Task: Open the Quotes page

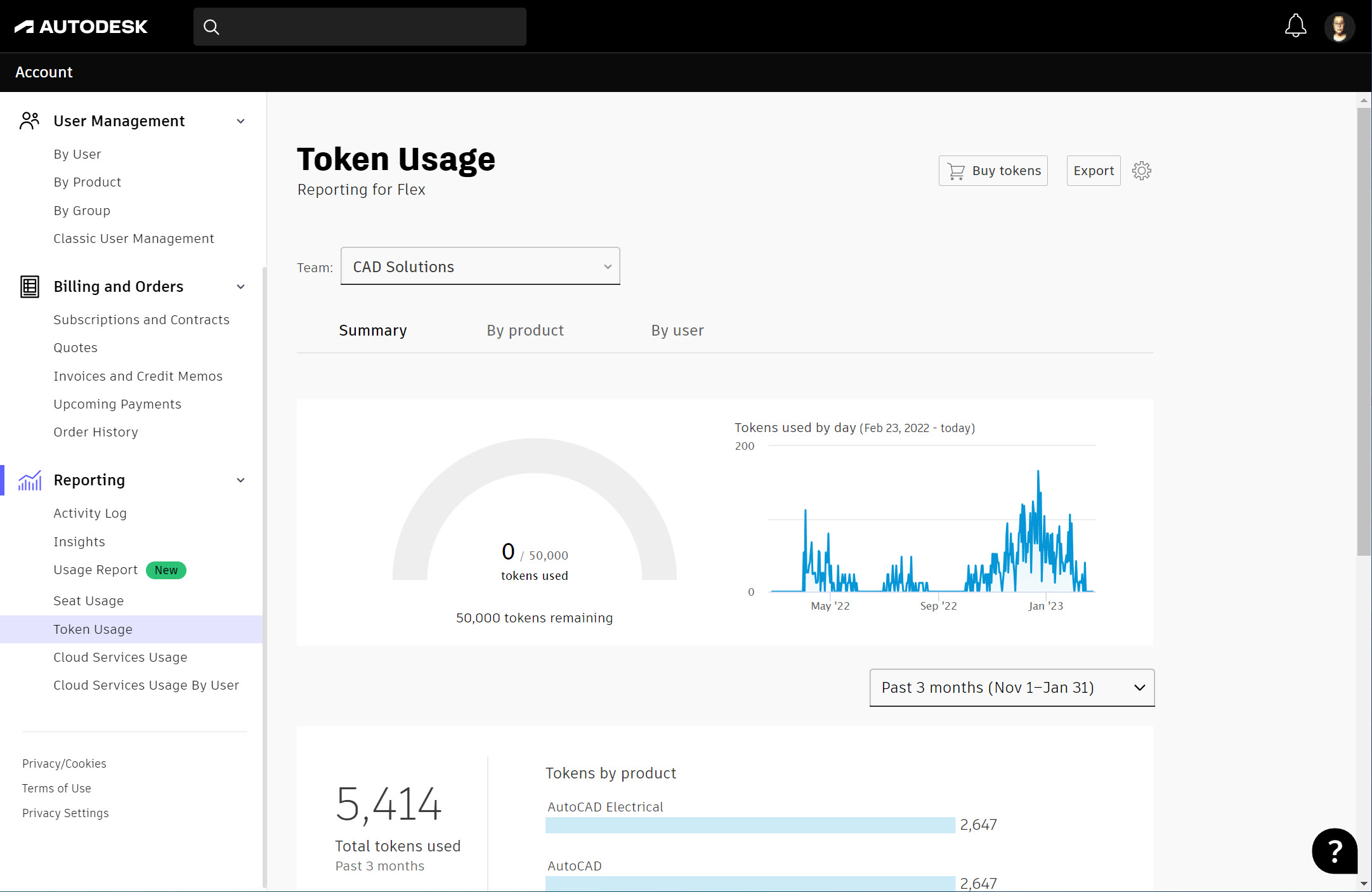Action: [75, 348]
